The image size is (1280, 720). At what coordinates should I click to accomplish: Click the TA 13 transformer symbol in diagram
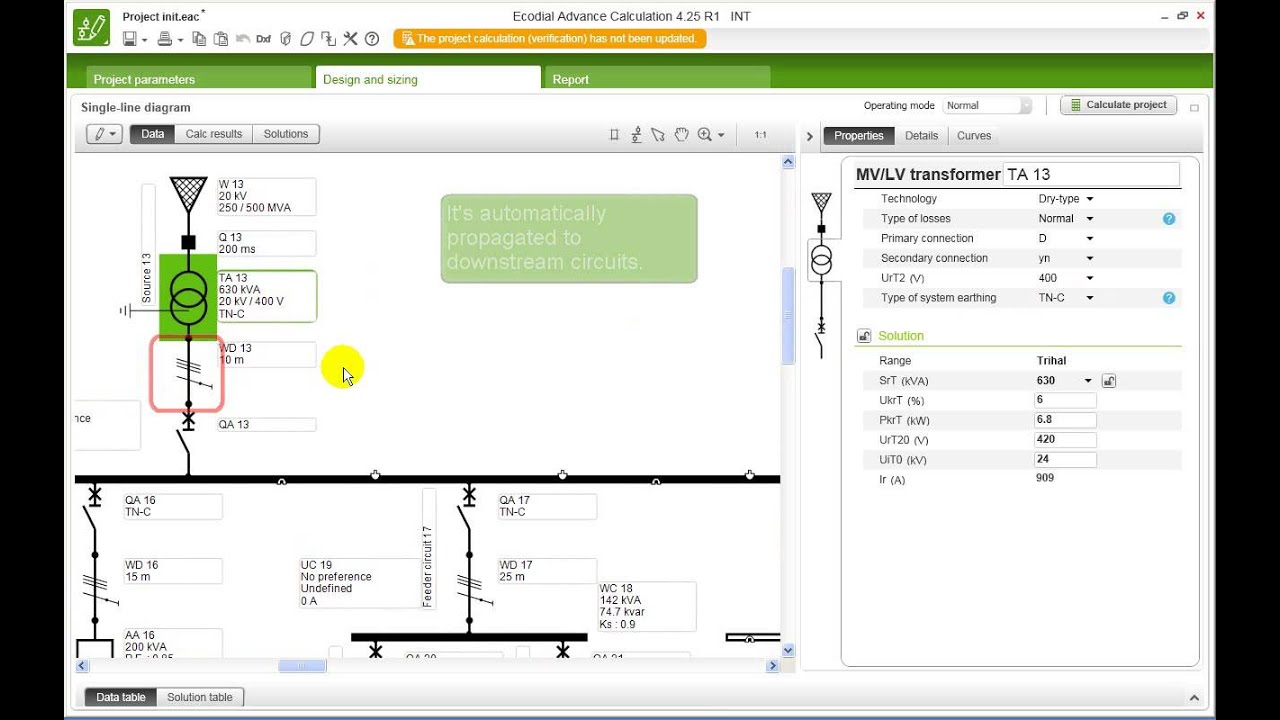(188, 295)
